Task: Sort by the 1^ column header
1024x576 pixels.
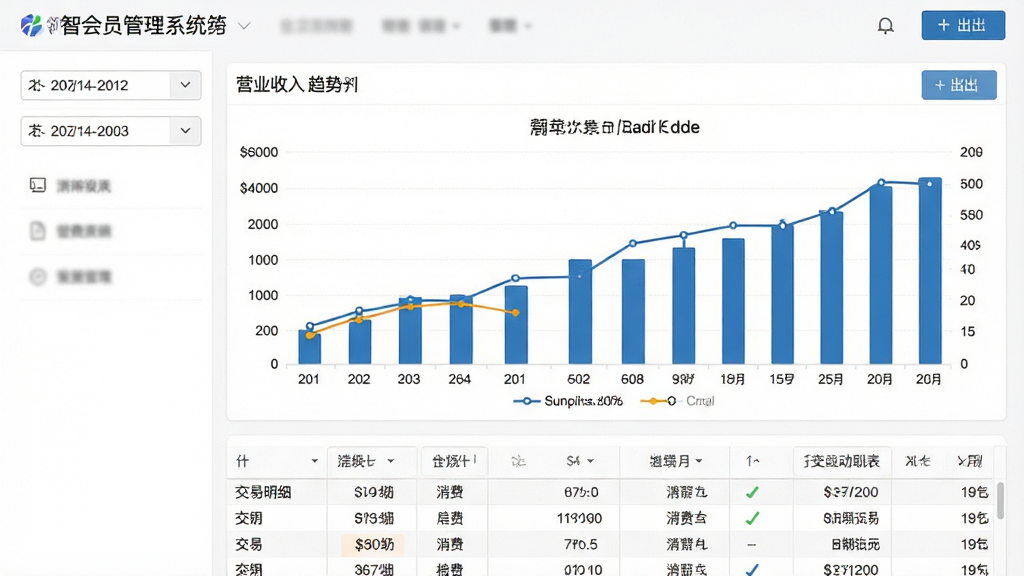Action: coord(752,461)
